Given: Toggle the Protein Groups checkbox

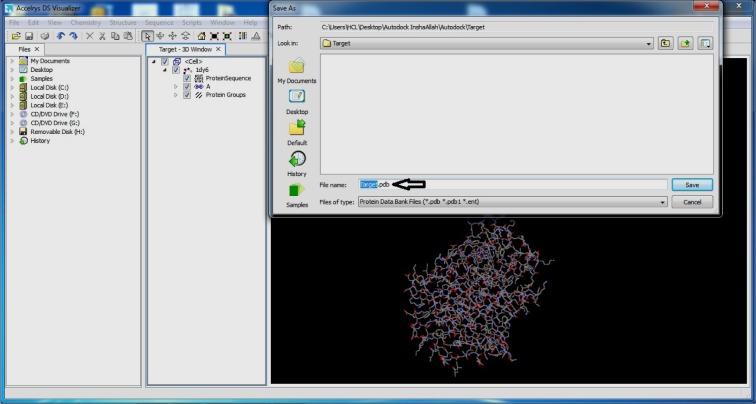Looking at the screenshot, I should (187, 95).
